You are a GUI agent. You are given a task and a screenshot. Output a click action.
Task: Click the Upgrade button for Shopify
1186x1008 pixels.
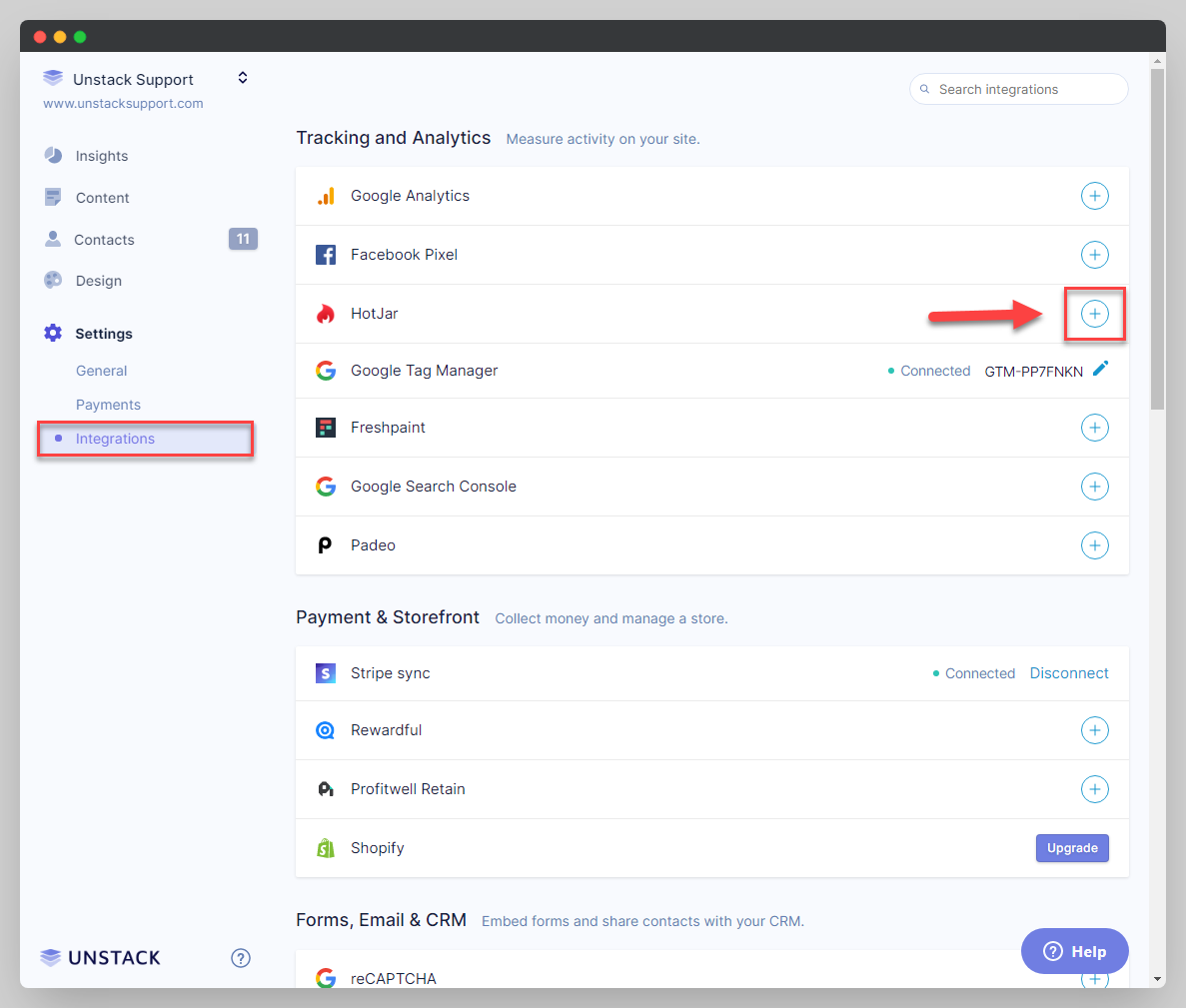(1072, 847)
